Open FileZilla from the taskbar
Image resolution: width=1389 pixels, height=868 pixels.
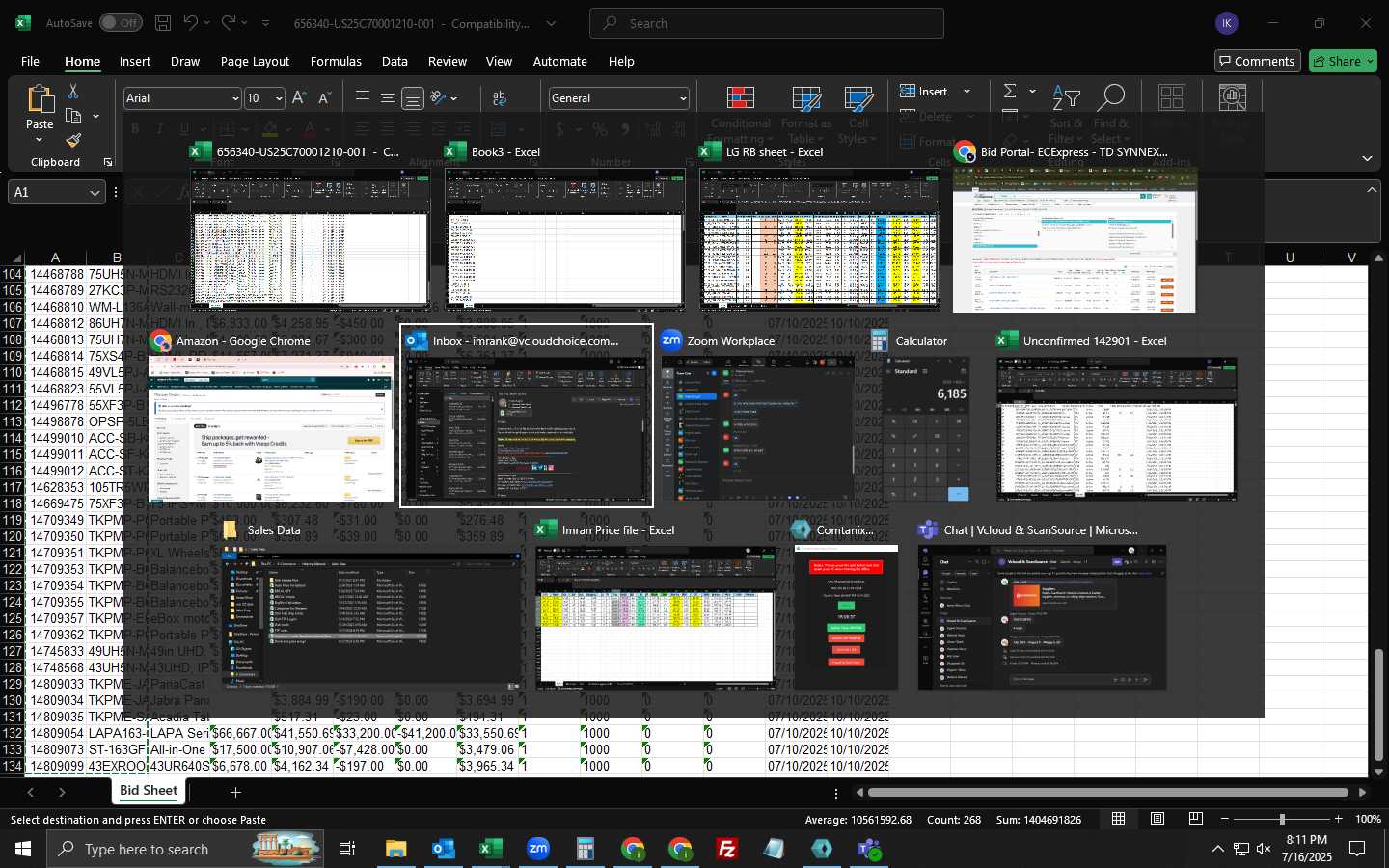(727, 849)
